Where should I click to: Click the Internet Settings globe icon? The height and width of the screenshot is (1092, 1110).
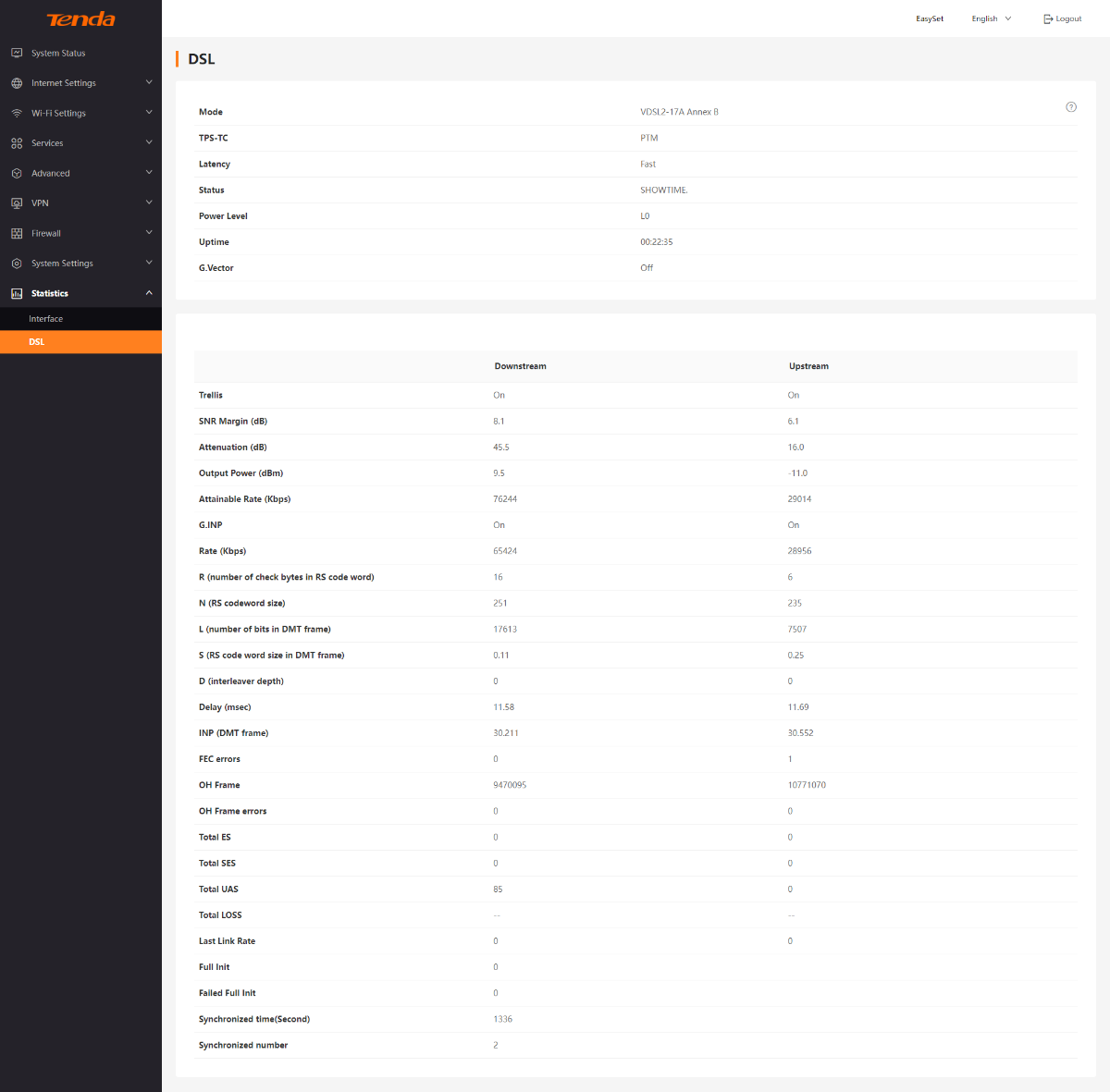(x=17, y=83)
